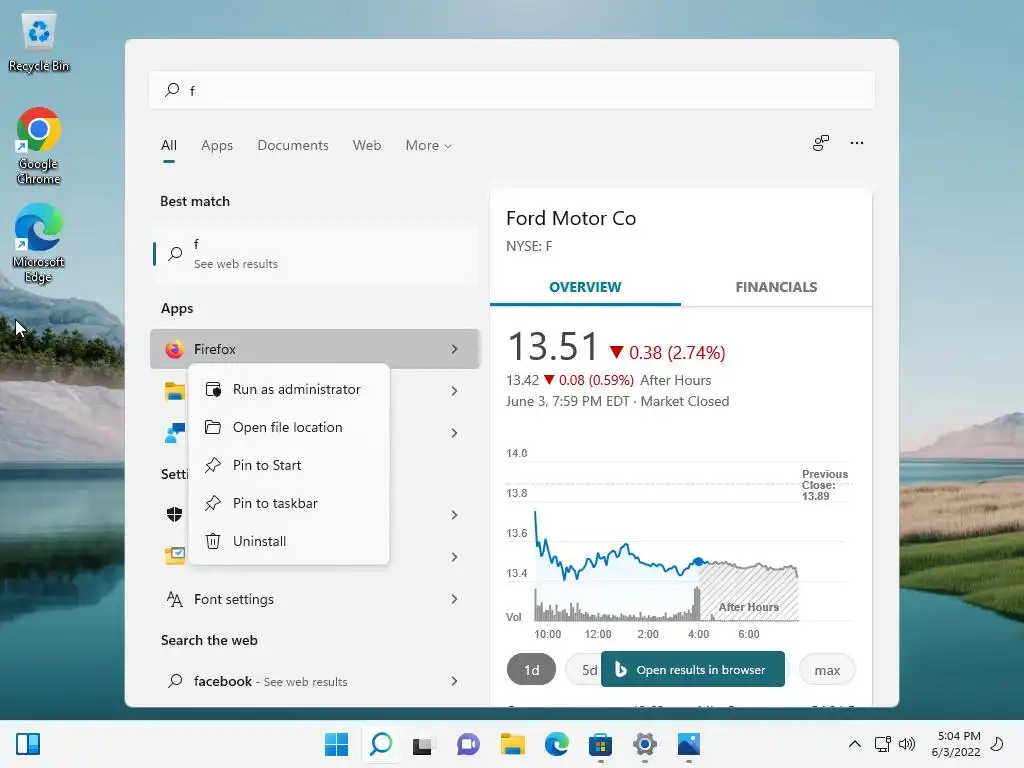Expand the third app result arrow
1024x768 pixels.
pyautogui.click(x=455, y=433)
